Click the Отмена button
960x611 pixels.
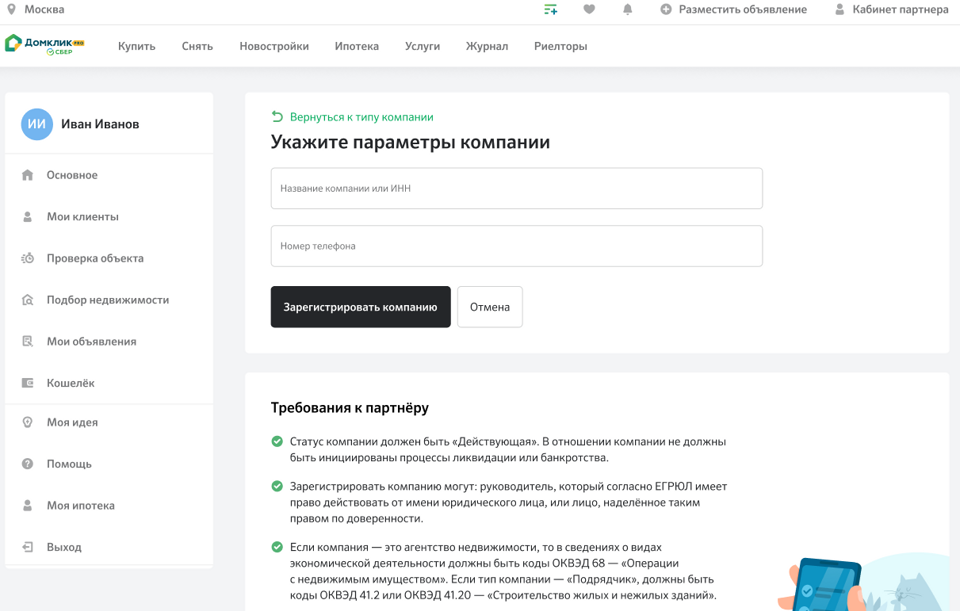tap(490, 307)
